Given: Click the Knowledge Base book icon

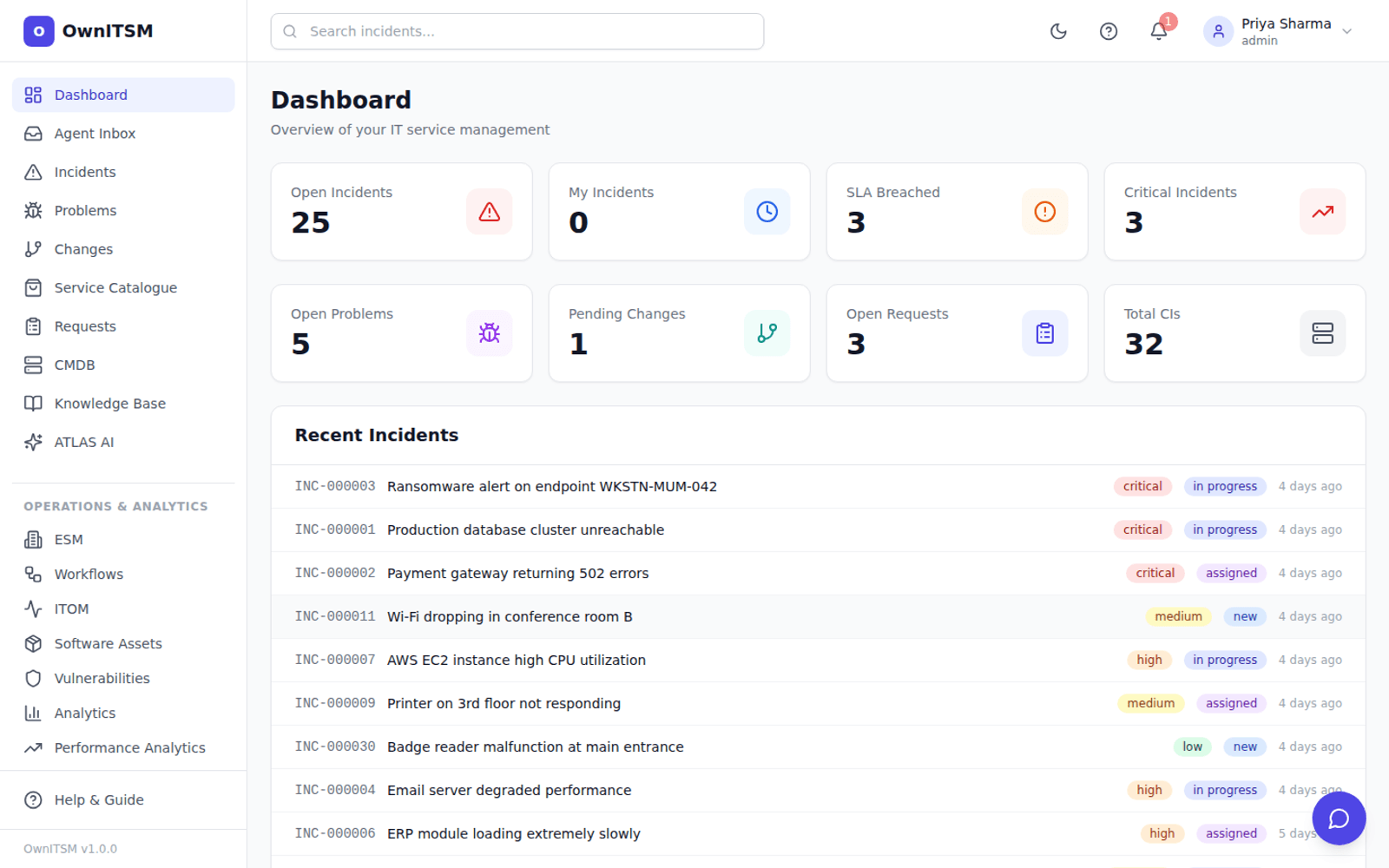Looking at the screenshot, I should (33, 404).
